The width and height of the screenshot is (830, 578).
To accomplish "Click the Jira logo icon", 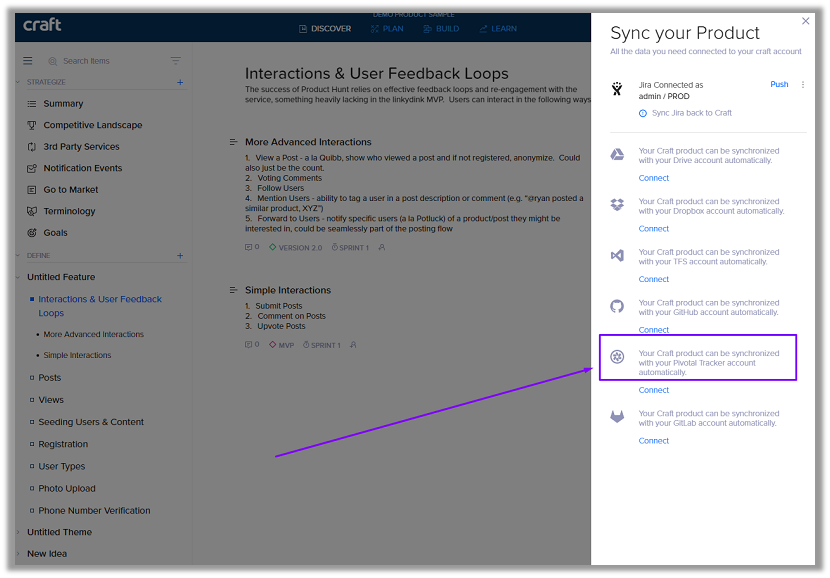I will (x=617, y=90).
